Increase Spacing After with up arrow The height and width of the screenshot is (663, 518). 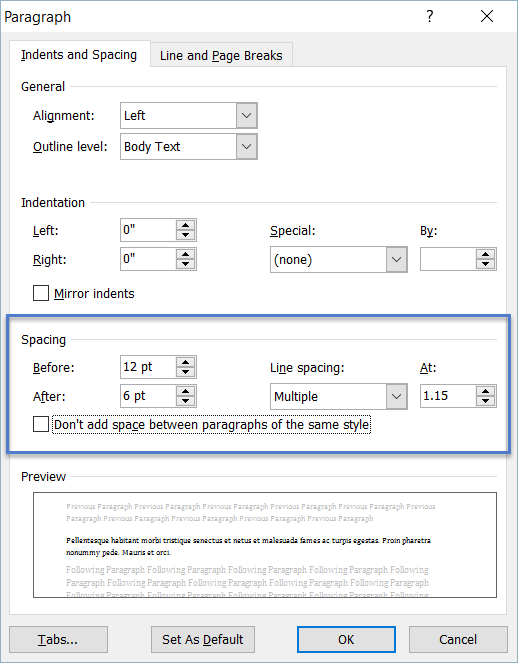(186, 391)
